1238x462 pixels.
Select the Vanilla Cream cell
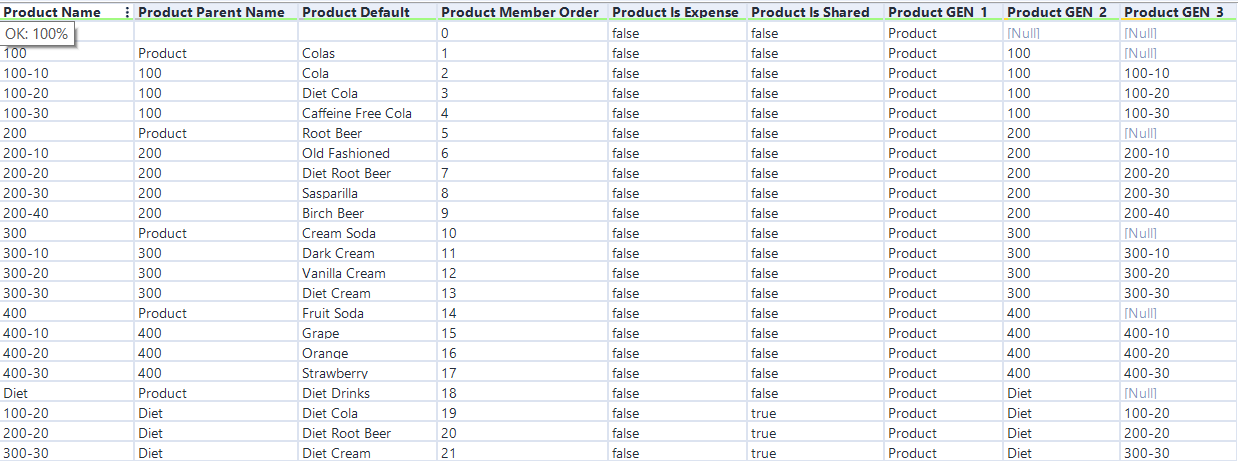point(343,273)
